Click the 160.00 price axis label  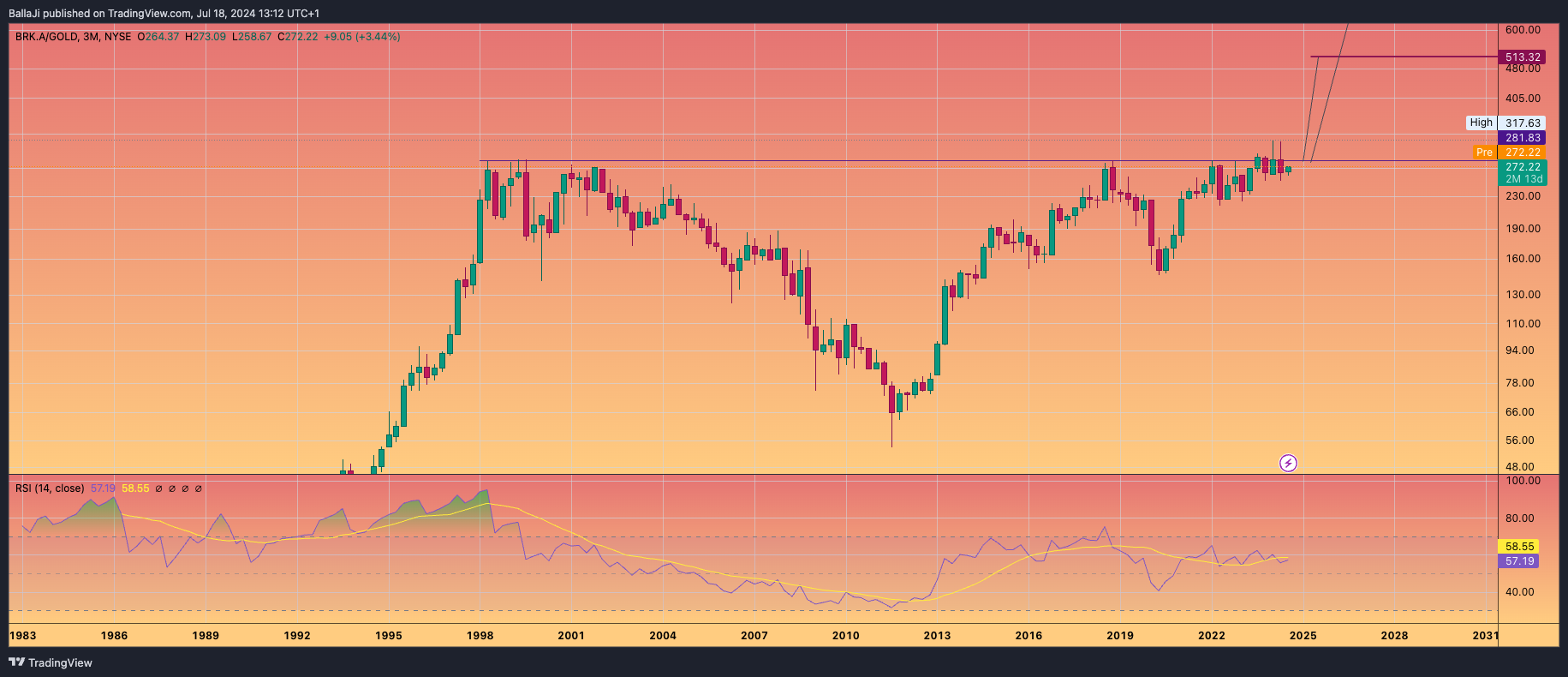[1523, 259]
